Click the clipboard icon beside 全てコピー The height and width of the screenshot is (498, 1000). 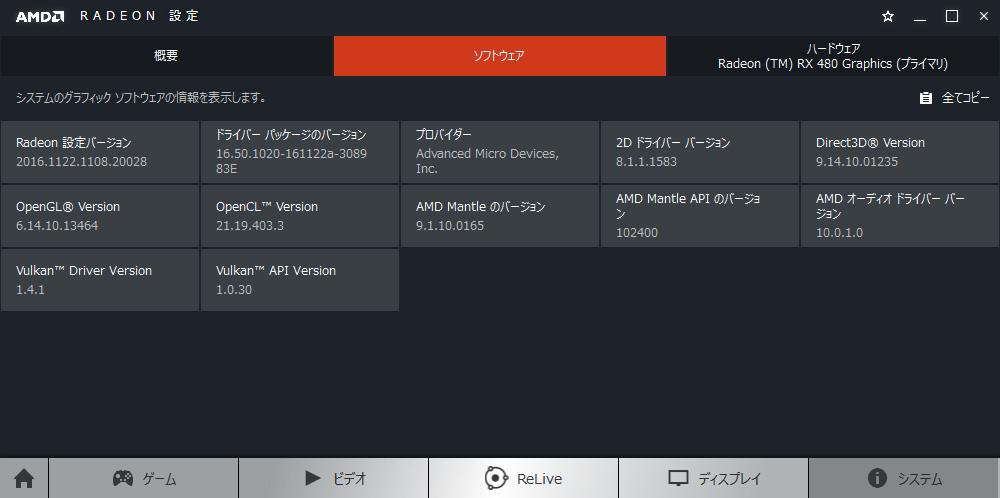tap(925, 98)
